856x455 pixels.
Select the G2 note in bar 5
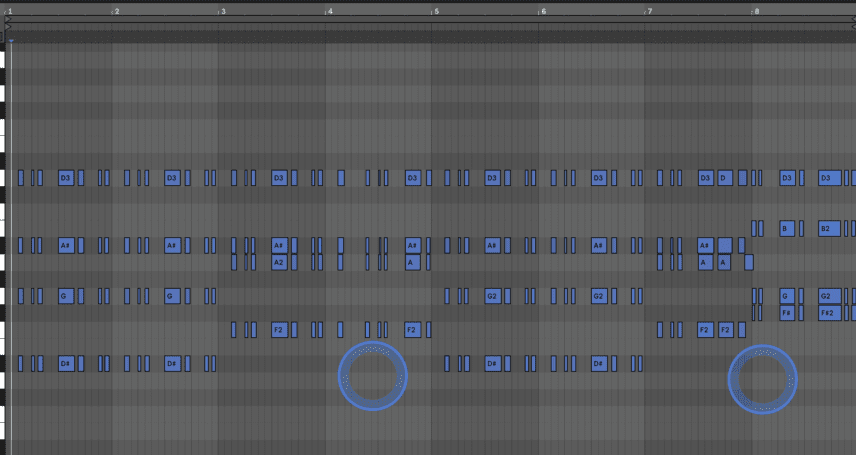click(x=493, y=296)
